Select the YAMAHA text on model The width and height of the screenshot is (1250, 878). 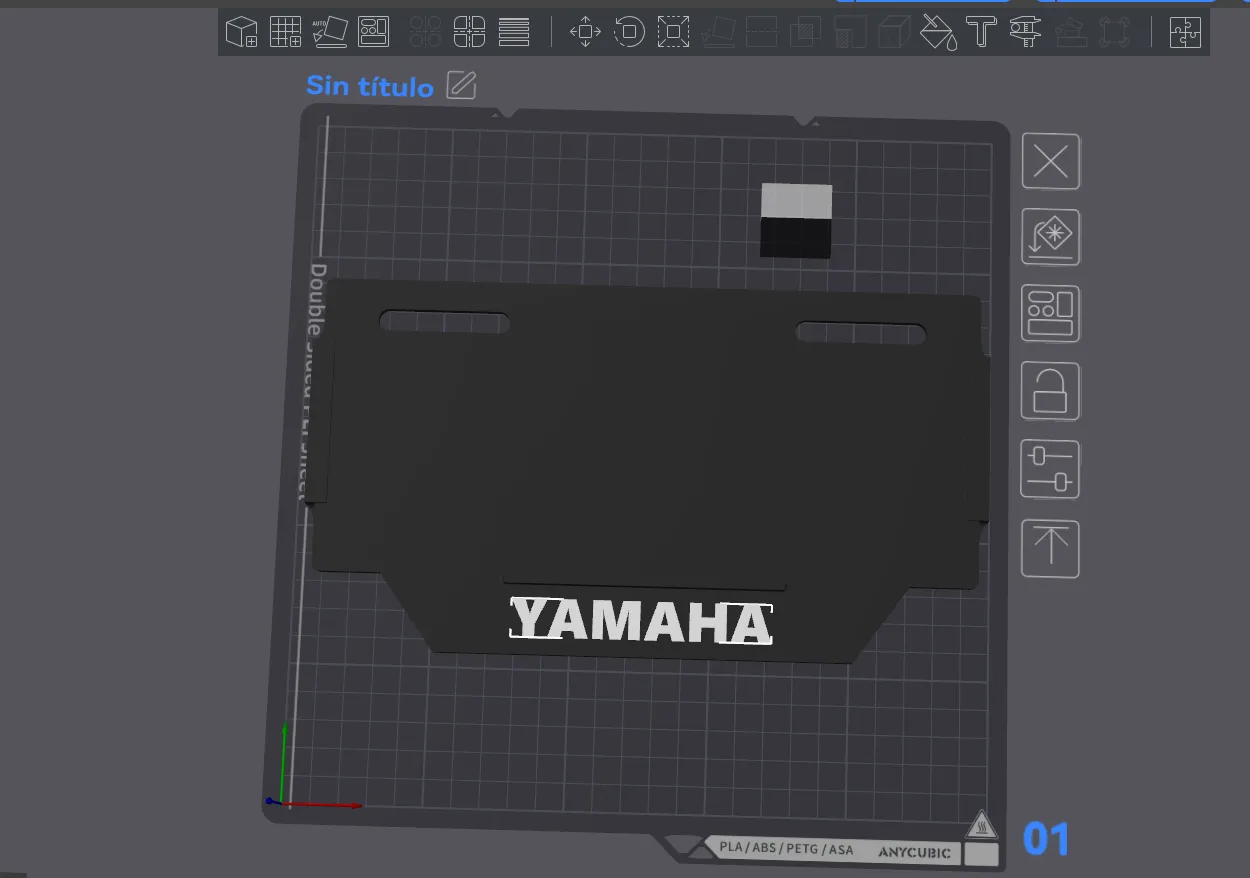point(641,621)
